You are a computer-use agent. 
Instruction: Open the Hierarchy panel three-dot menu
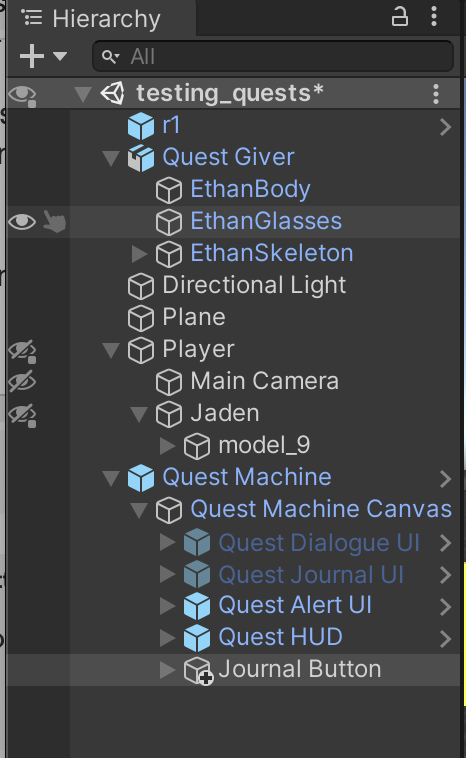(434, 17)
